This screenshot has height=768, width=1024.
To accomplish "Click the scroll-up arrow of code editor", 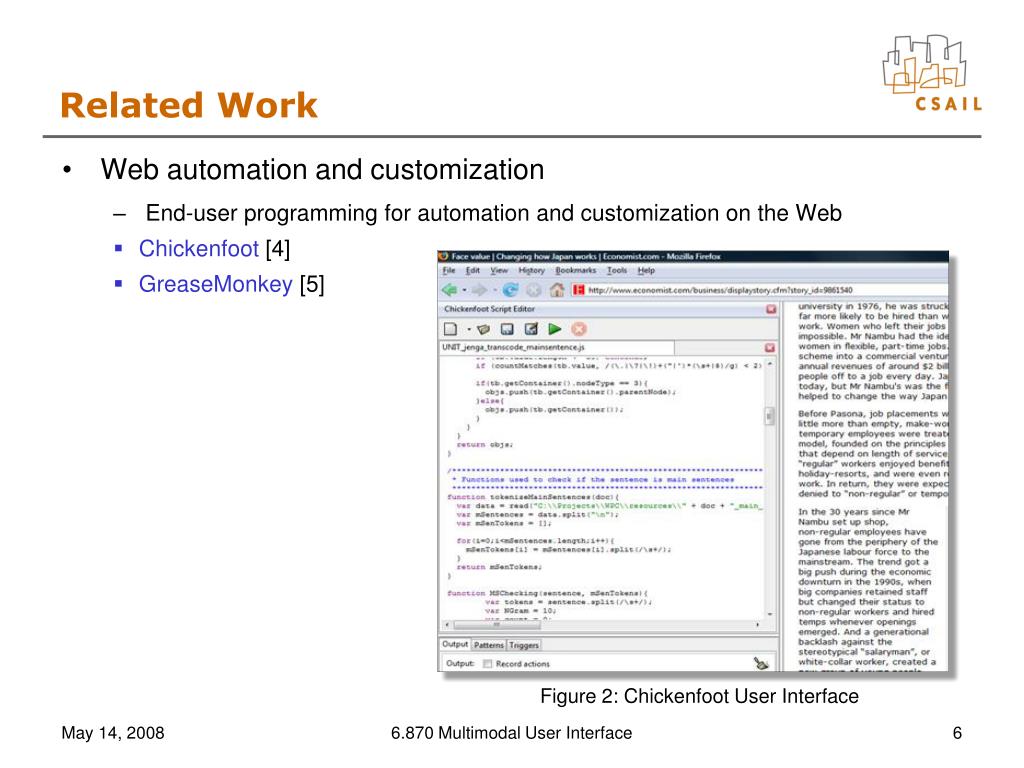I will point(769,363).
